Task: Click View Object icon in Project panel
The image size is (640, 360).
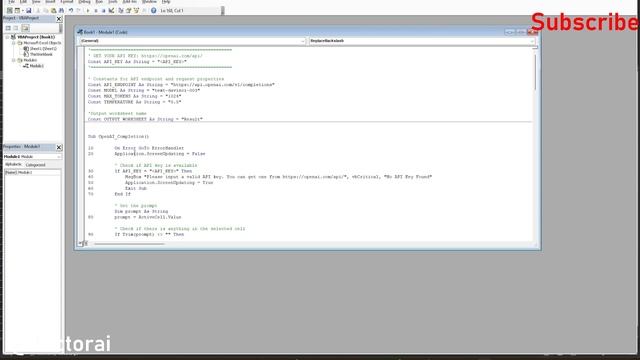Action: point(16,28)
